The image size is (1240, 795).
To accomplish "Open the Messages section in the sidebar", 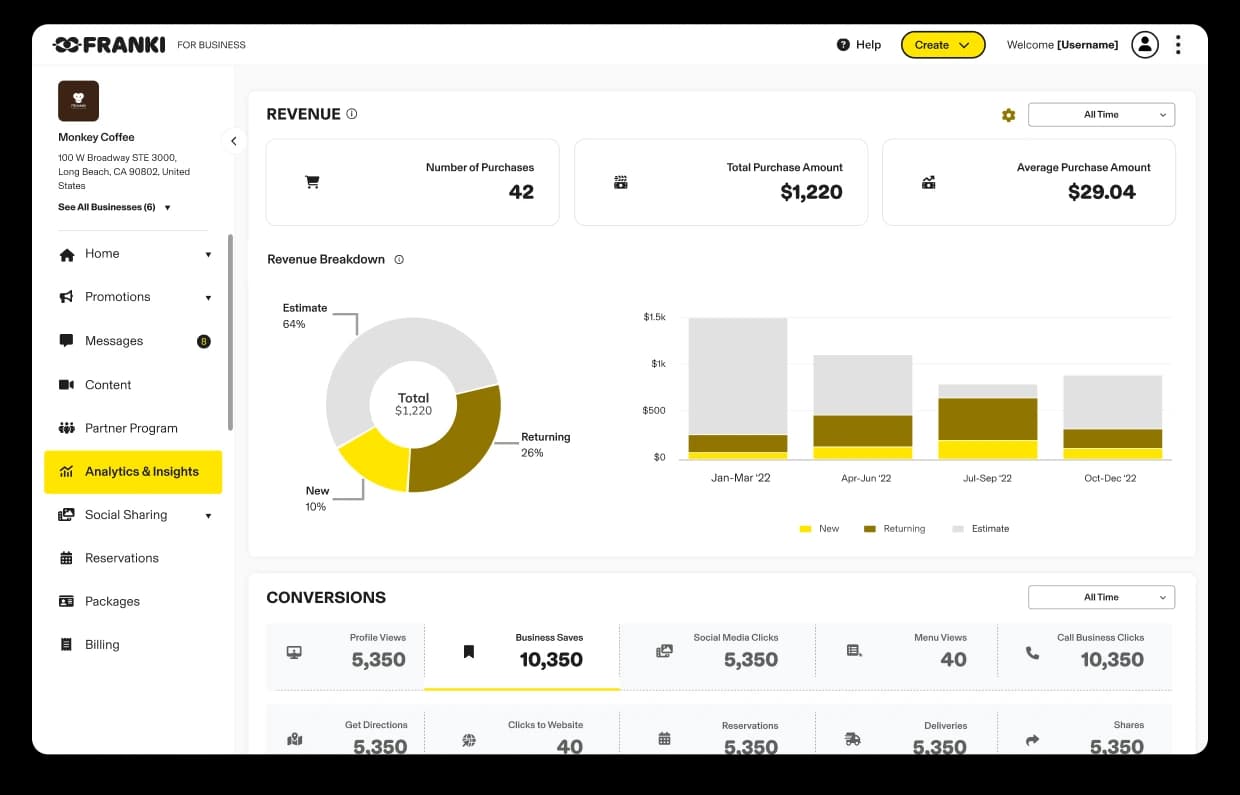I will [x=113, y=340].
